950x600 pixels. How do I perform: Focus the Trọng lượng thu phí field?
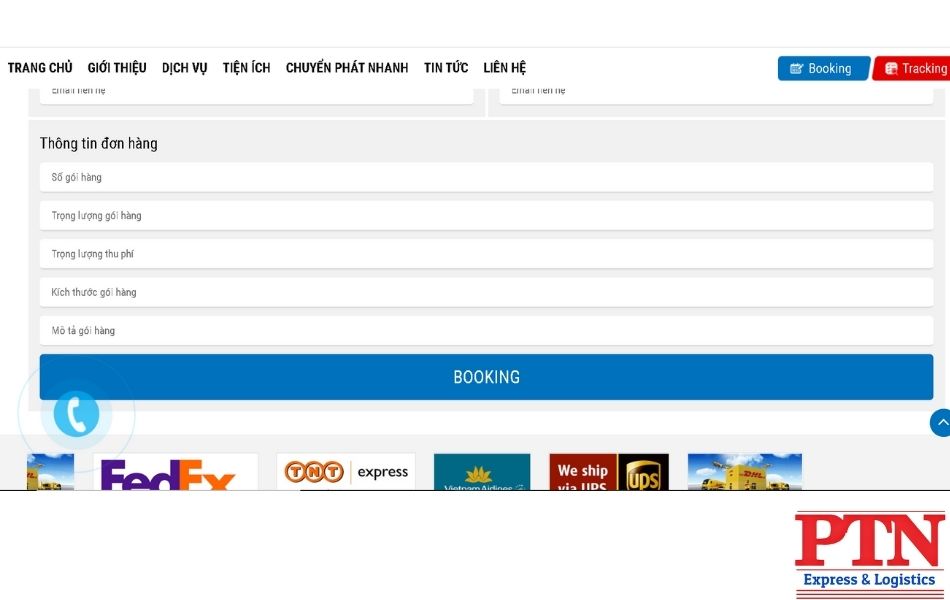pos(487,254)
